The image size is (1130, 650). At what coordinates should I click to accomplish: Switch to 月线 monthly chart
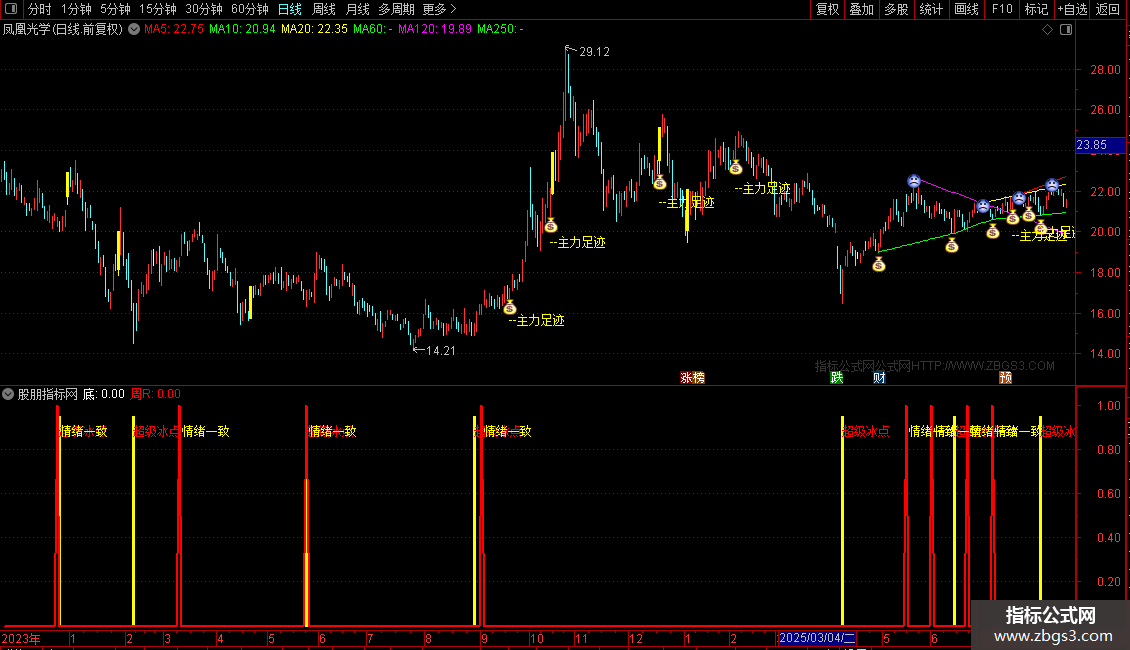(x=357, y=9)
